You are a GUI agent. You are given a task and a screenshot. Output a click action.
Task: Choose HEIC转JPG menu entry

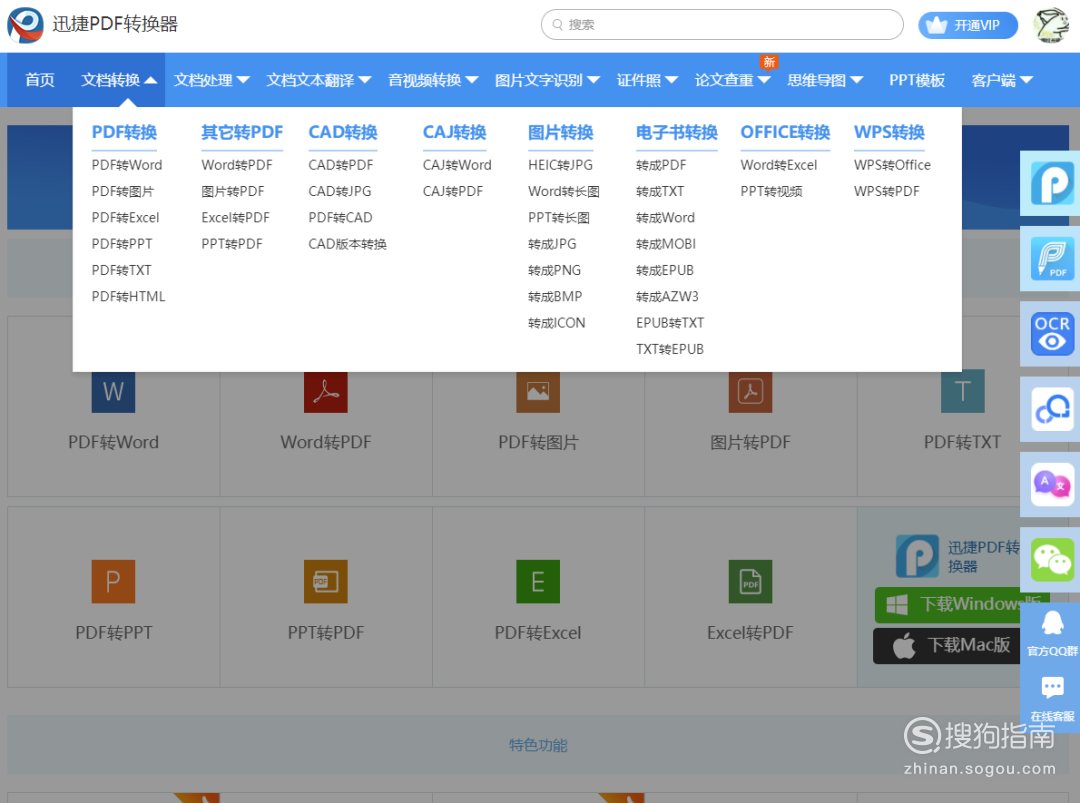tap(560, 165)
